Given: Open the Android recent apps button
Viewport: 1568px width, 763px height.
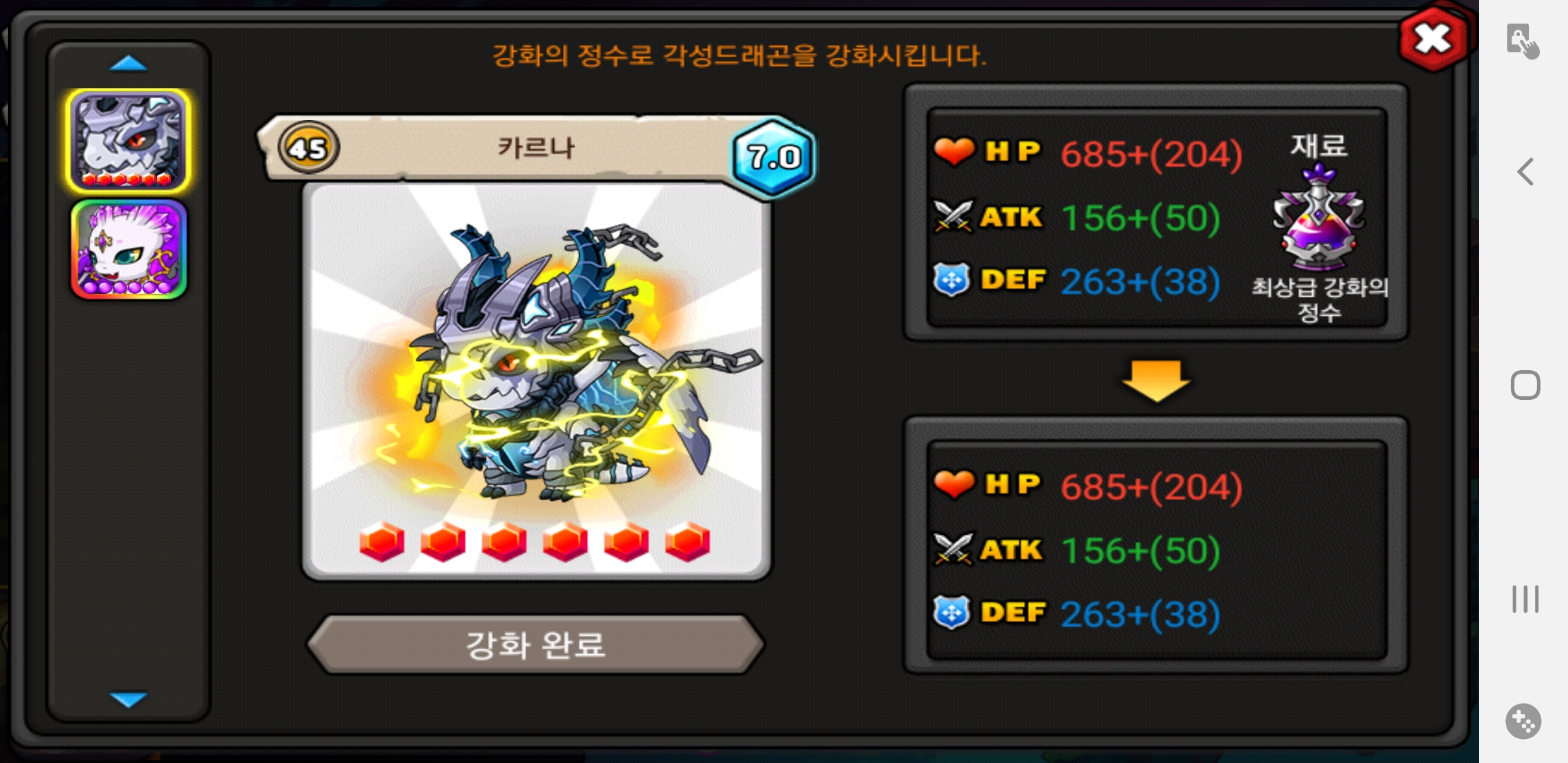Looking at the screenshot, I should point(1526,599).
